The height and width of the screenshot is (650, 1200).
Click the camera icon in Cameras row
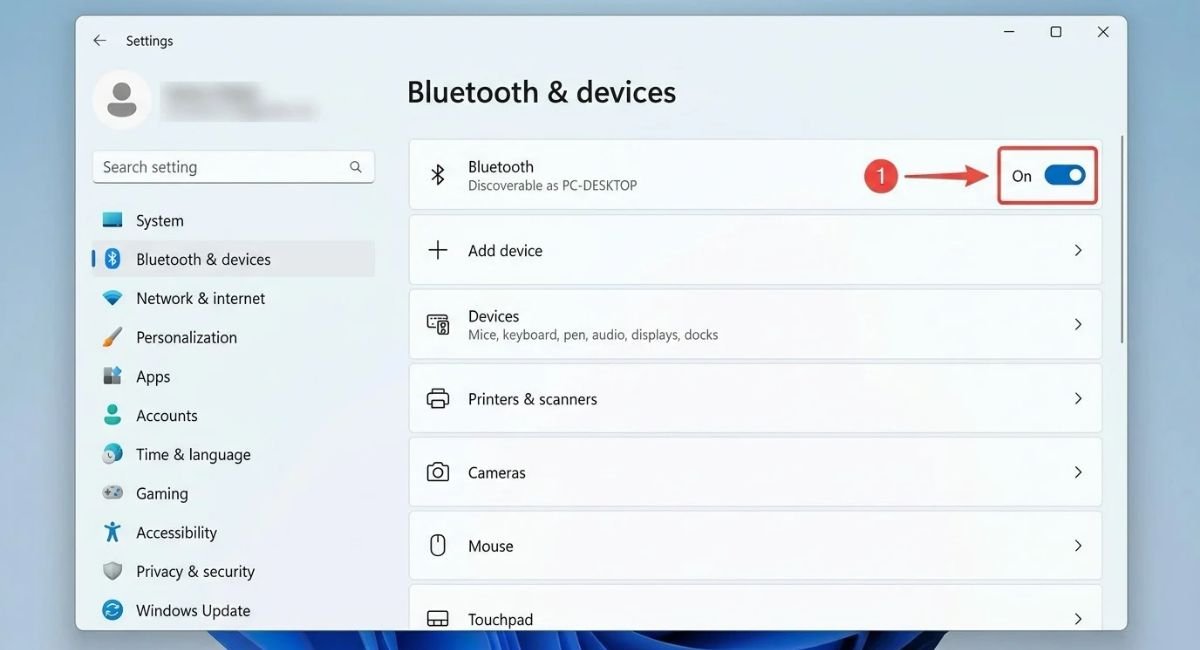(438, 472)
